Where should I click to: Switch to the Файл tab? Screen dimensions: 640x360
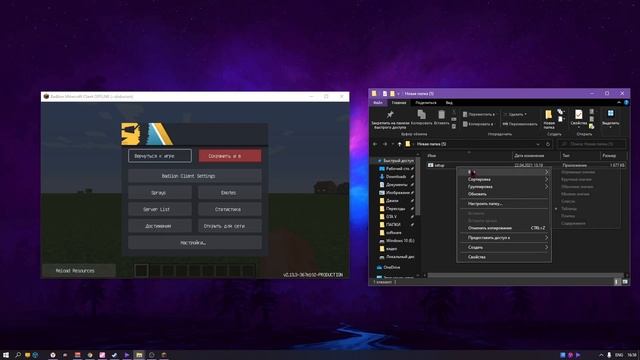[x=378, y=103]
